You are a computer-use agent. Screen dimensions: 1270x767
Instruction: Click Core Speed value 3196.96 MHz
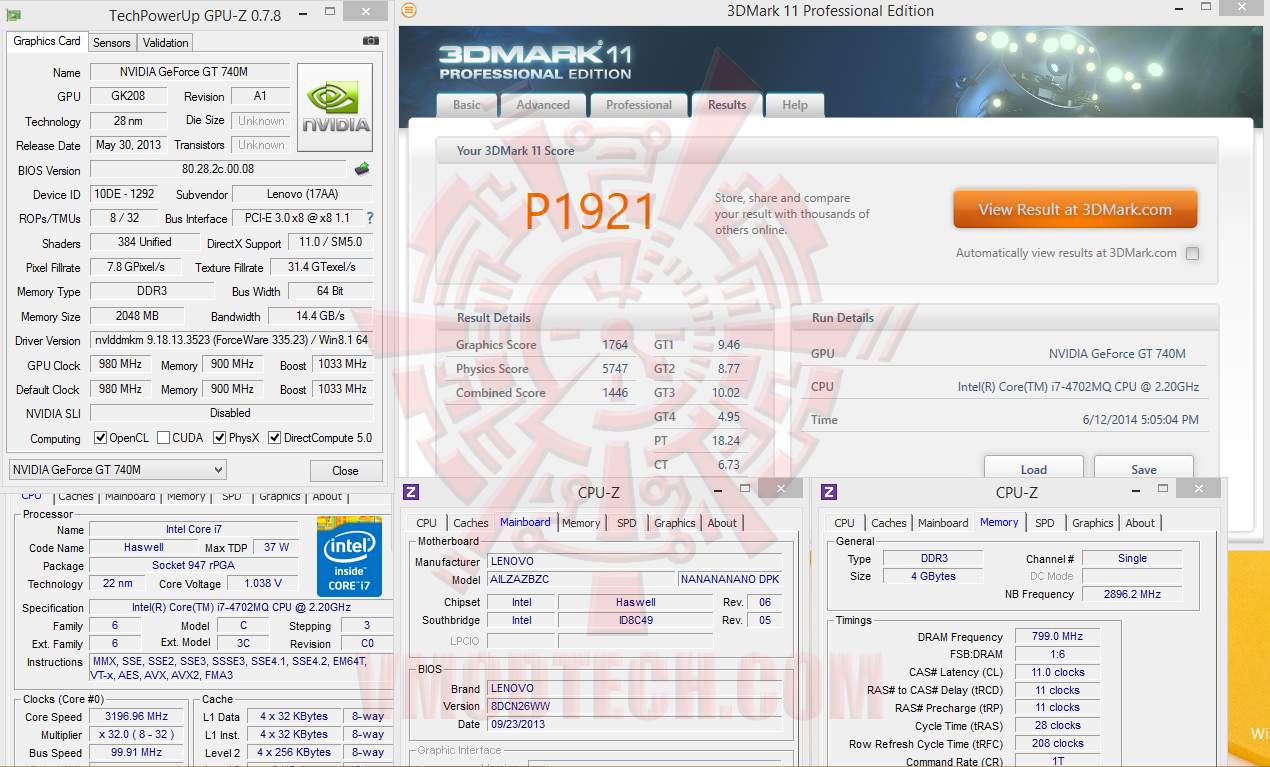(x=135, y=716)
